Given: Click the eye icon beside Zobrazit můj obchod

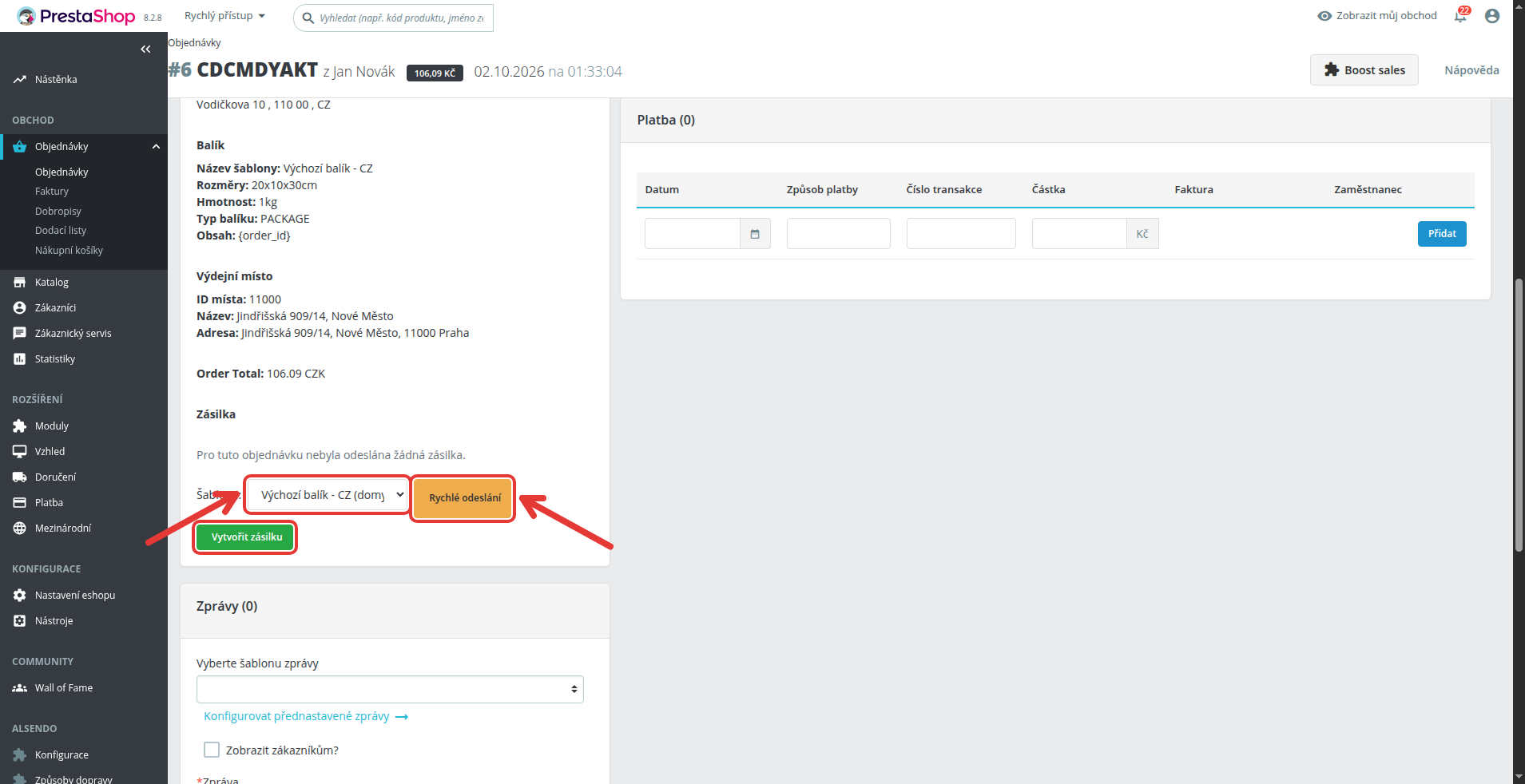Looking at the screenshot, I should (1324, 16).
